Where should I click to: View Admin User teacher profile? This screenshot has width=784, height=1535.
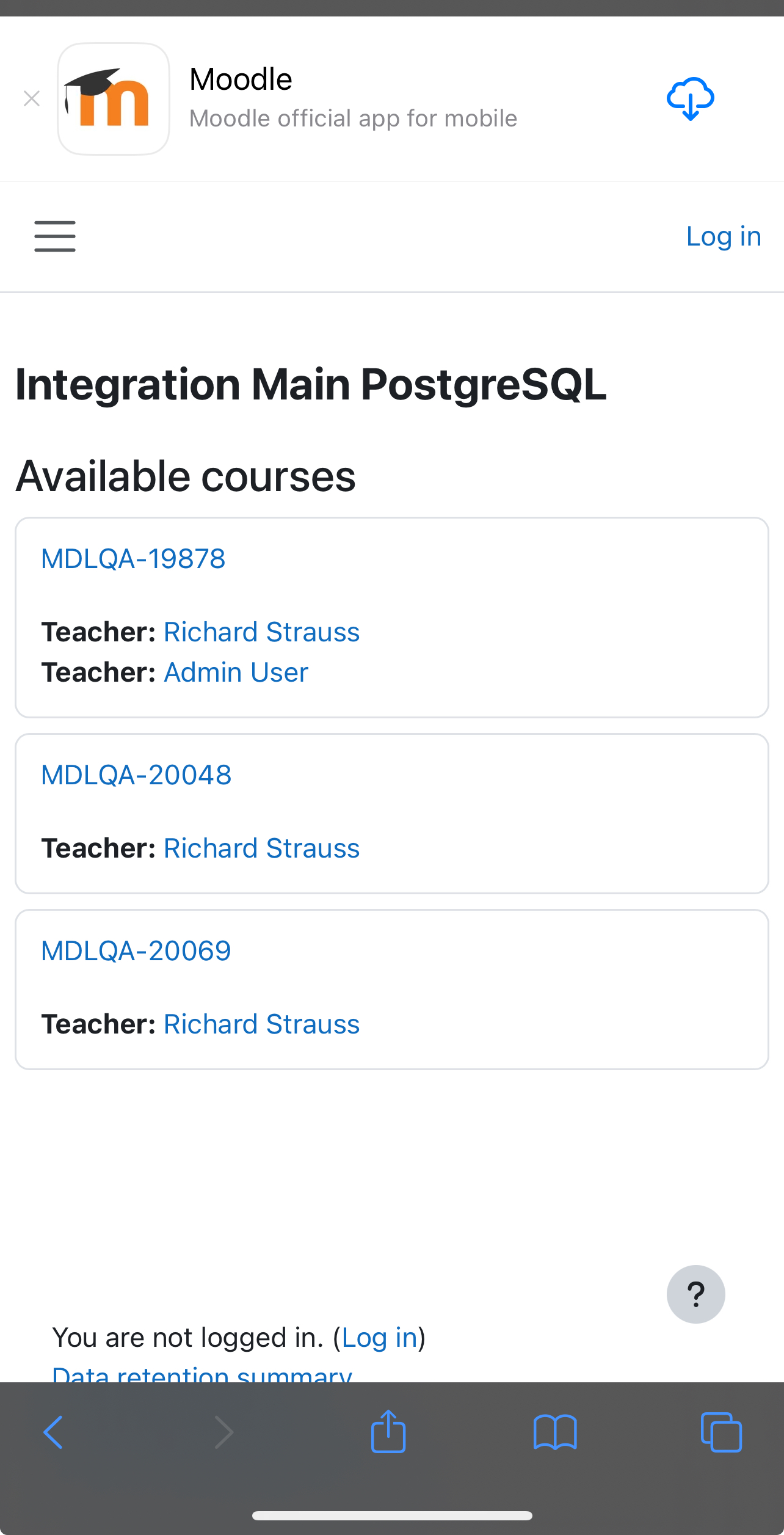pos(236,673)
